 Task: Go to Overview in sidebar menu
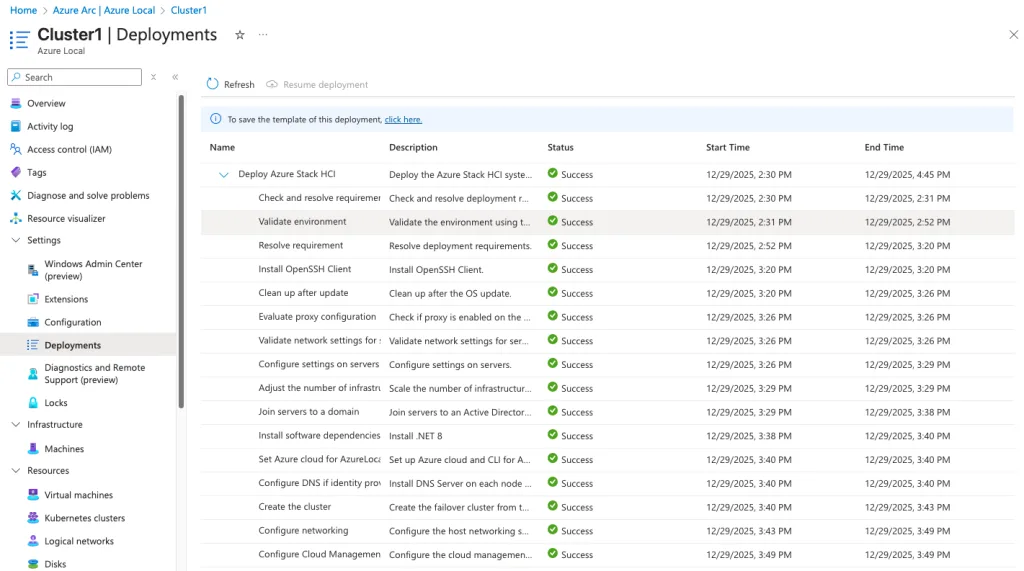[46, 104]
